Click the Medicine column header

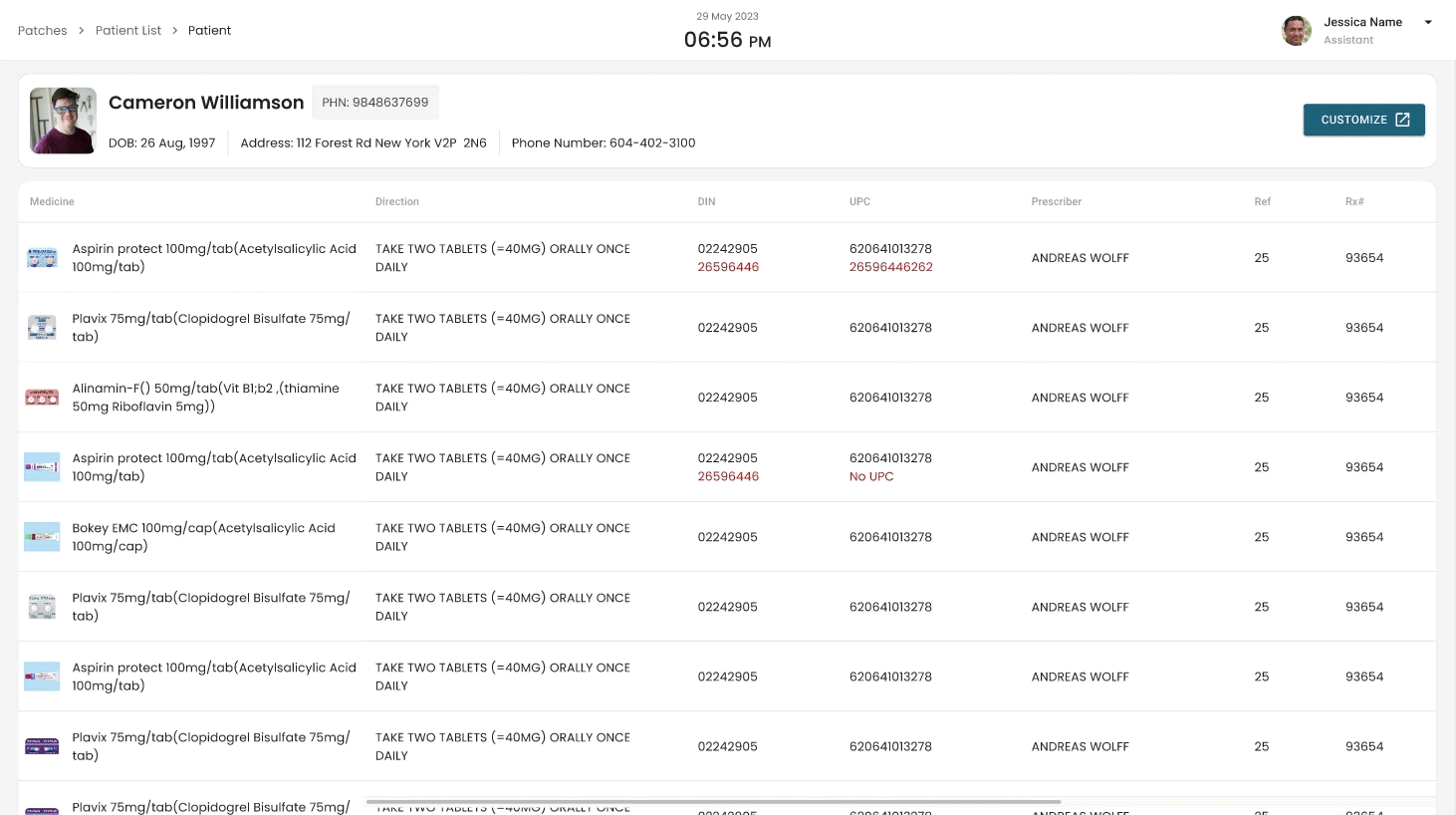(x=52, y=201)
